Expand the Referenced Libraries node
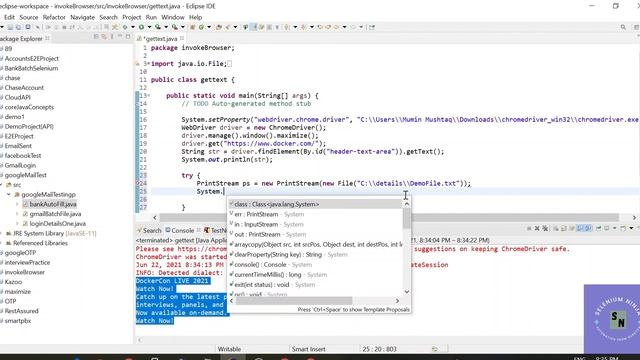 tap(2, 243)
